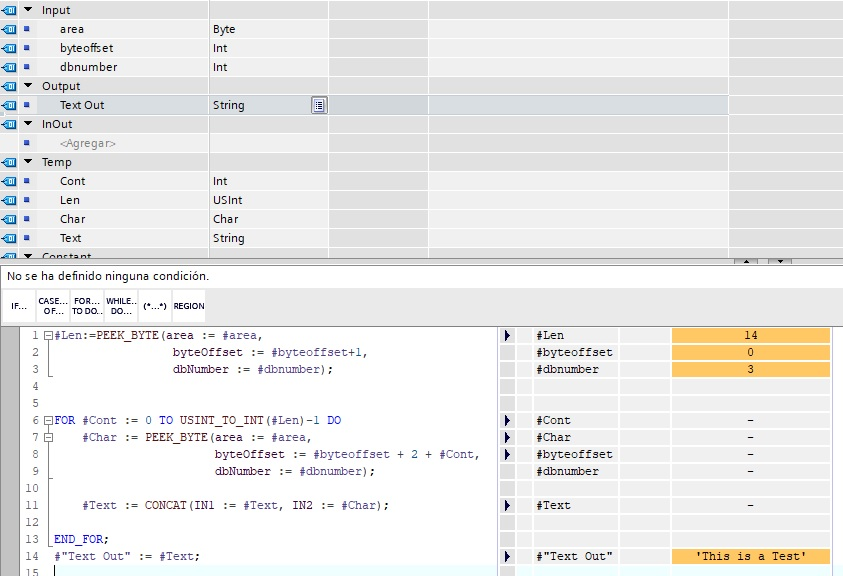
Task: Insert the FOR TO DO loop snippet
Action: 87,306
